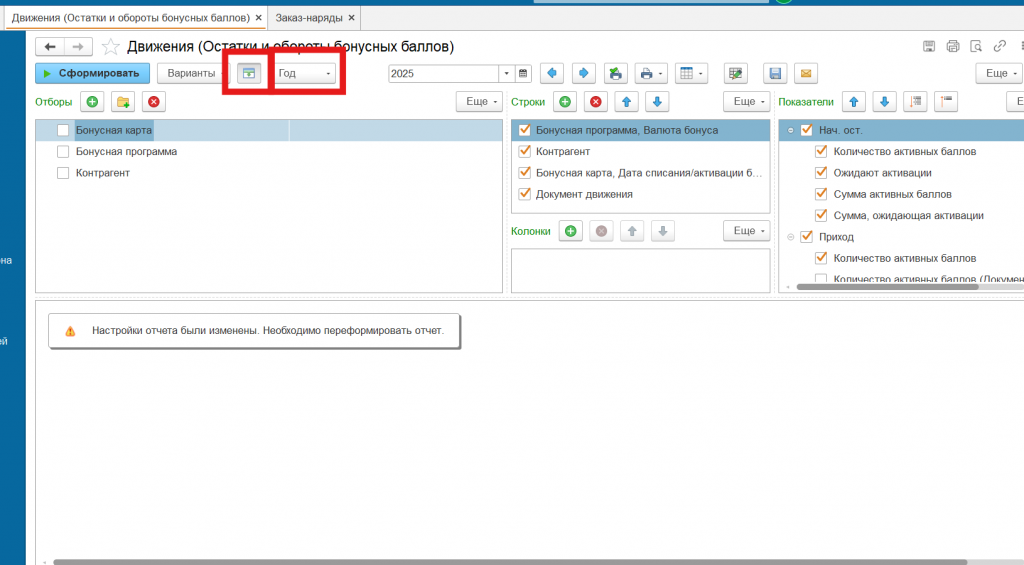Send report by email envelope icon
Image resolution: width=1024 pixels, height=565 pixels.
(x=805, y=73)
